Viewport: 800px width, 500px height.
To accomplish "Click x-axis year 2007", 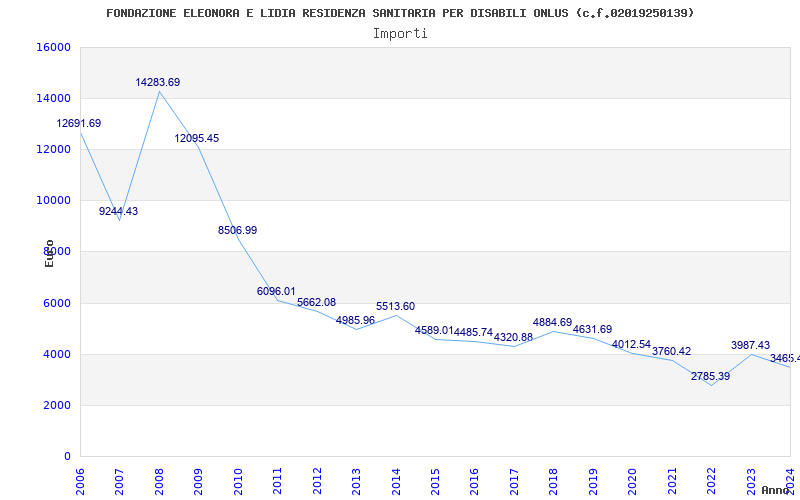I will 119,482.
